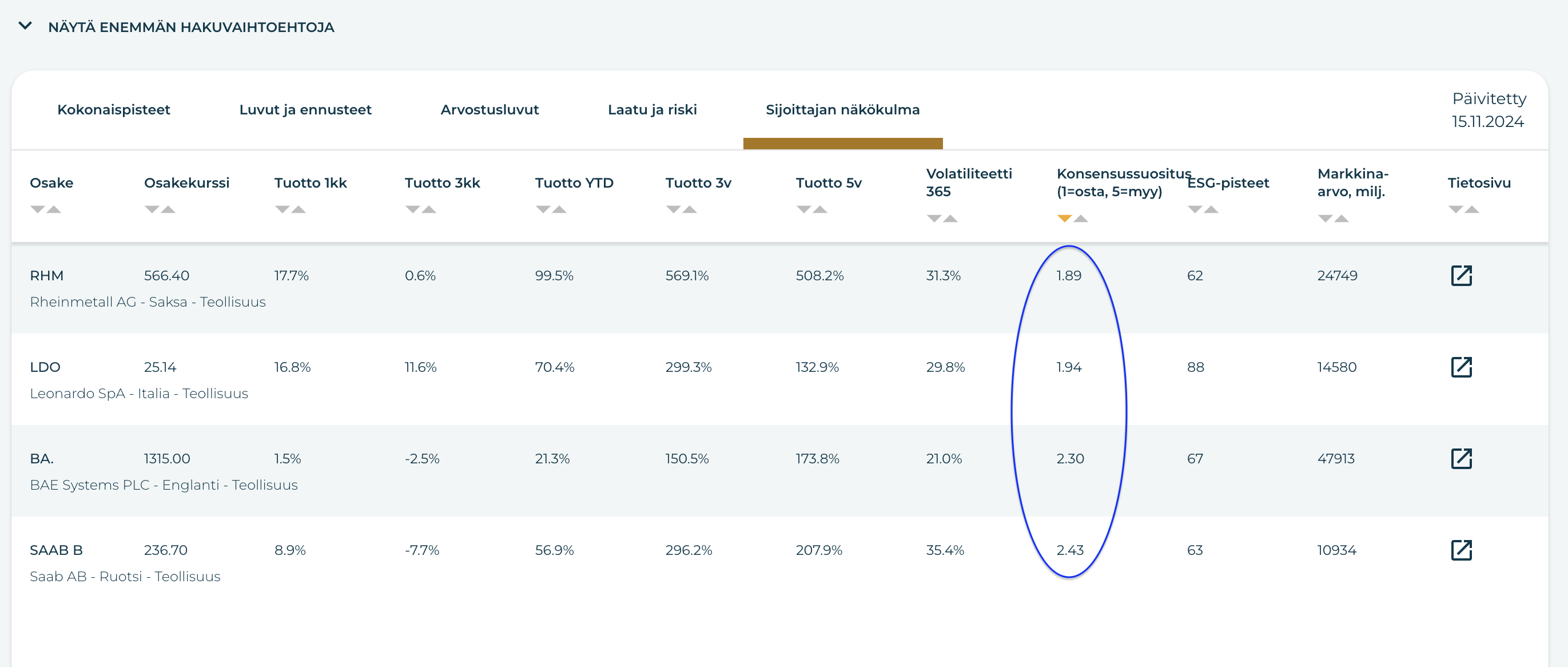Sort ESG-pisteet ascending arrow
1568x667 pixels.
pos(1211,209)
